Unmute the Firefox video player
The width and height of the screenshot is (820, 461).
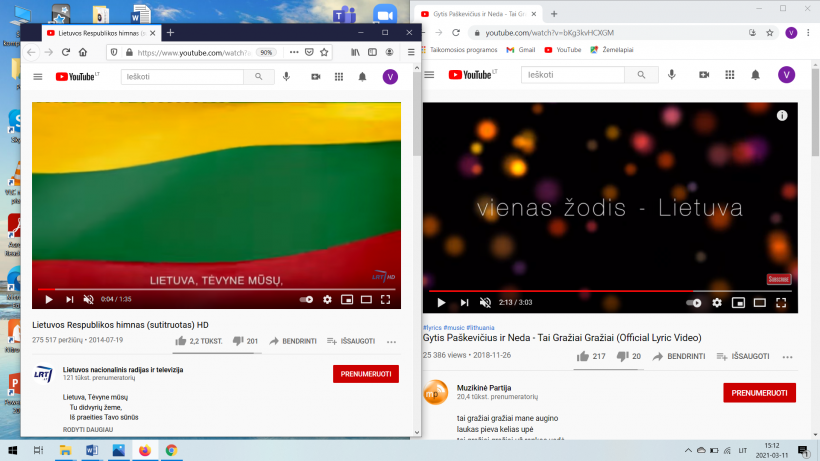(x=88, y=299)
